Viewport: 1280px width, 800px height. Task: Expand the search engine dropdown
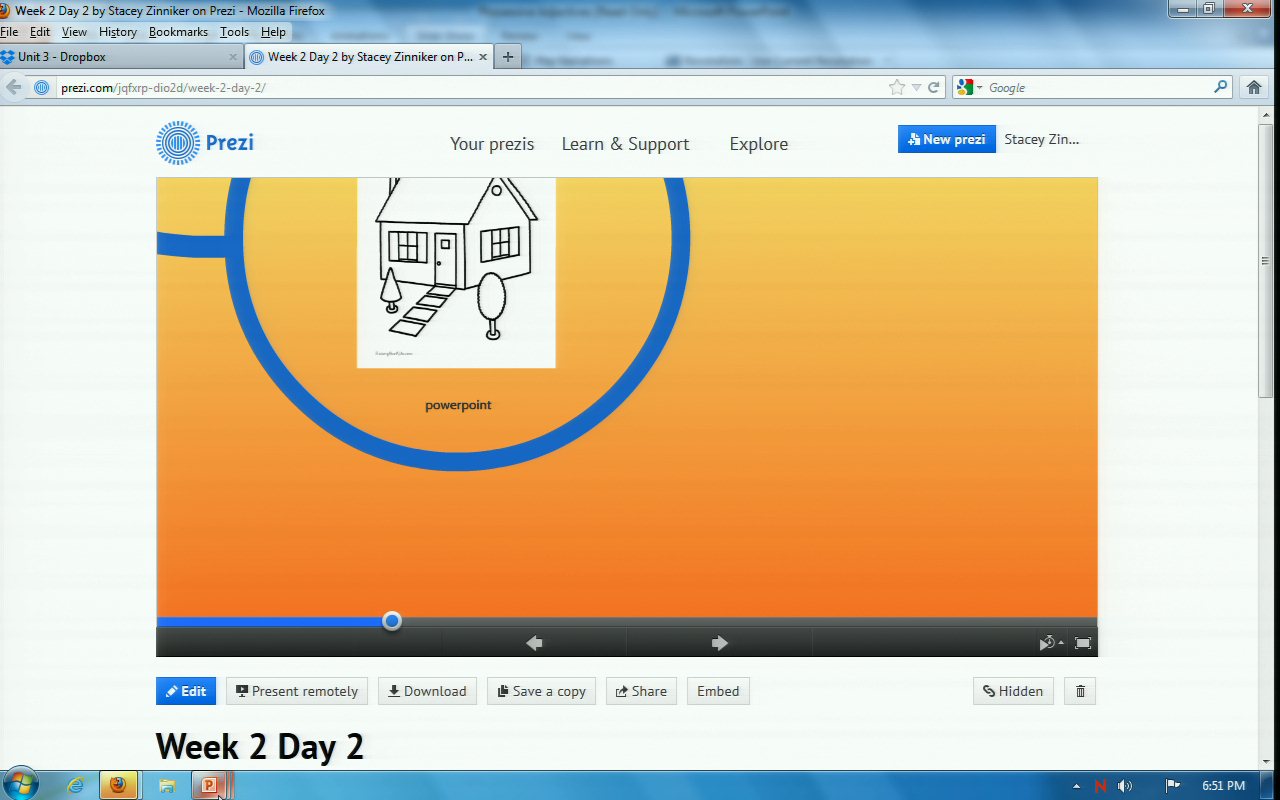tap(969, 88)
